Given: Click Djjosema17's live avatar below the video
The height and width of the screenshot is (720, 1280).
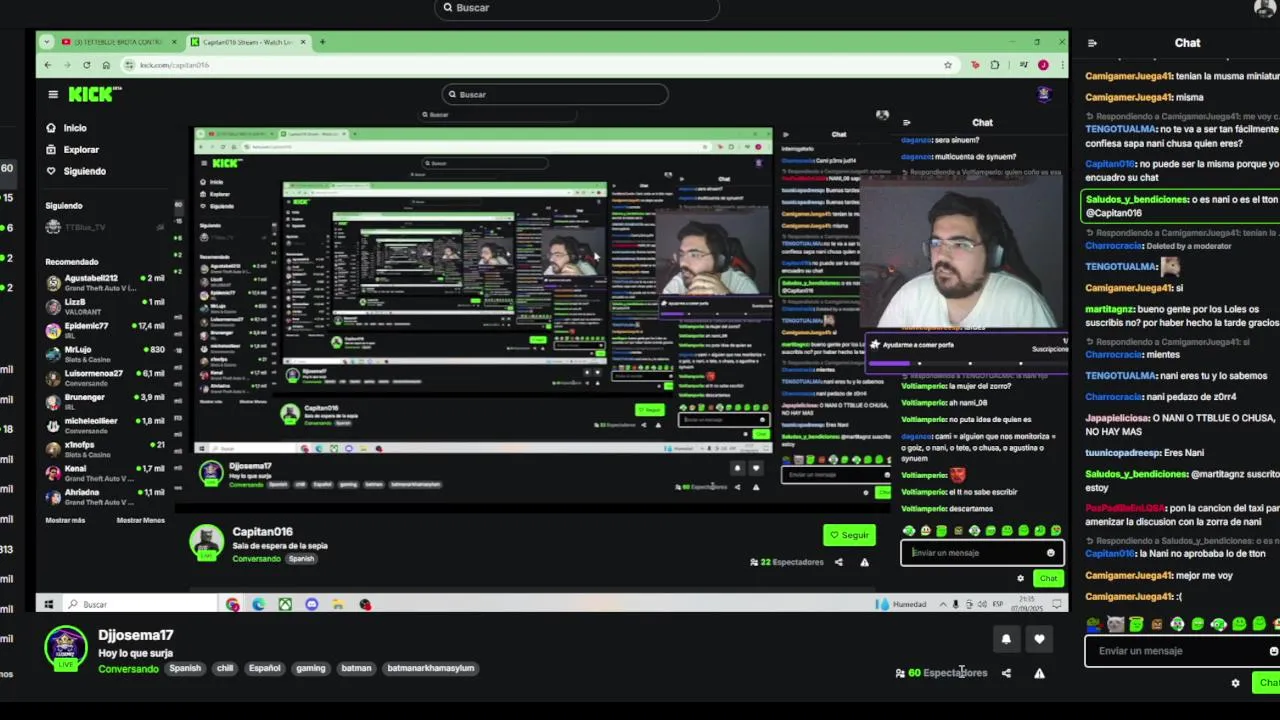Looking at the screenshot, I should 66,649.
